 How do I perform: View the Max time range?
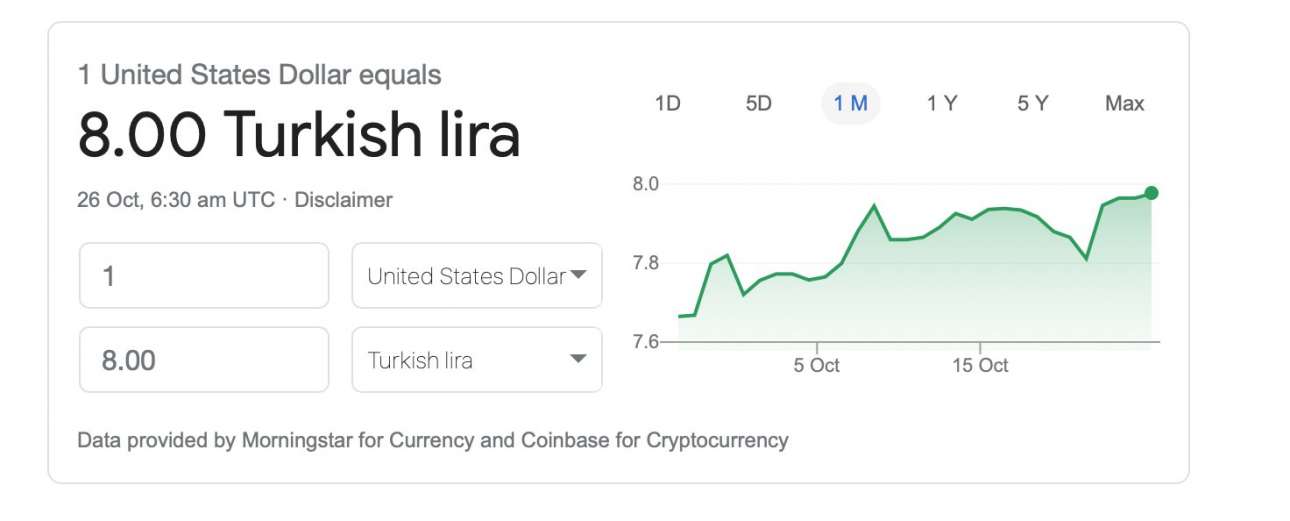(x=1124, y=104)
